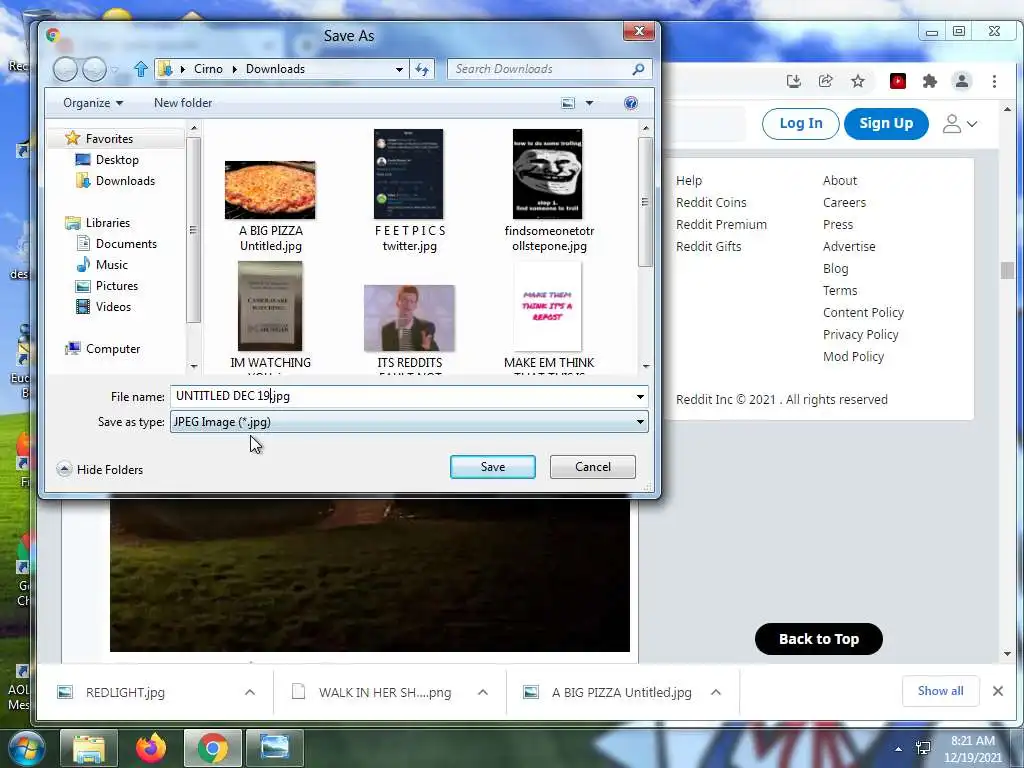Switch to Chrome in taskbar
This screenshot has height=768, width=1024.
click(x=212, y=748)
